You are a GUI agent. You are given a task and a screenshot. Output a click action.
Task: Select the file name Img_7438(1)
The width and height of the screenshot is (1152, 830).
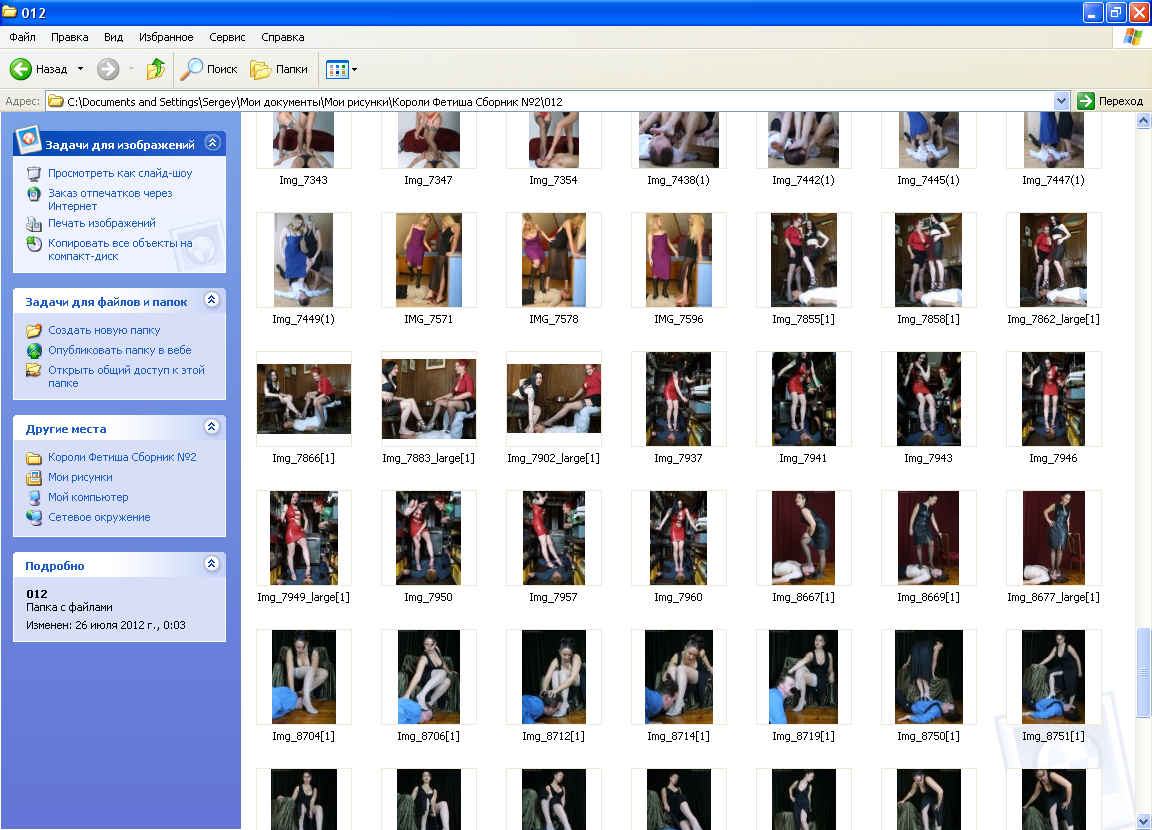click(678, 180)
